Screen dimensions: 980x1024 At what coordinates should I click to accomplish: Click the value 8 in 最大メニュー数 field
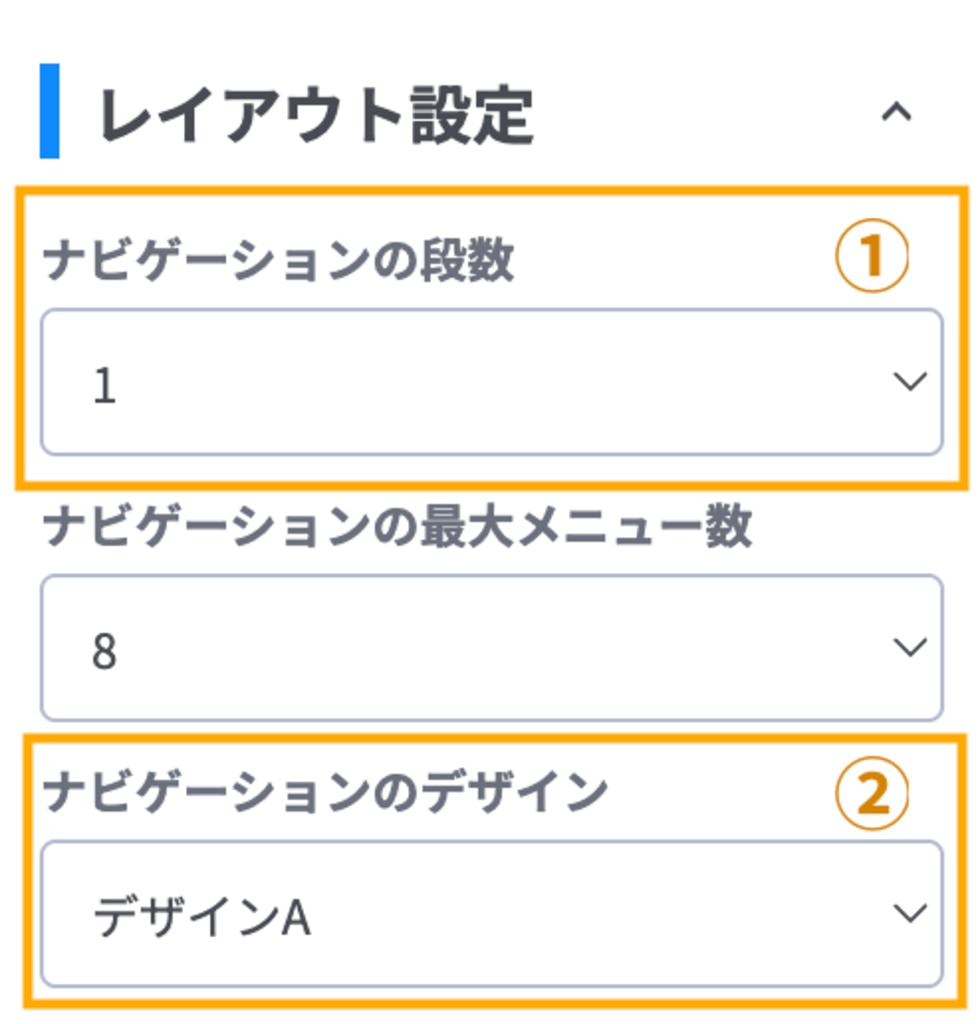(104, 651)
